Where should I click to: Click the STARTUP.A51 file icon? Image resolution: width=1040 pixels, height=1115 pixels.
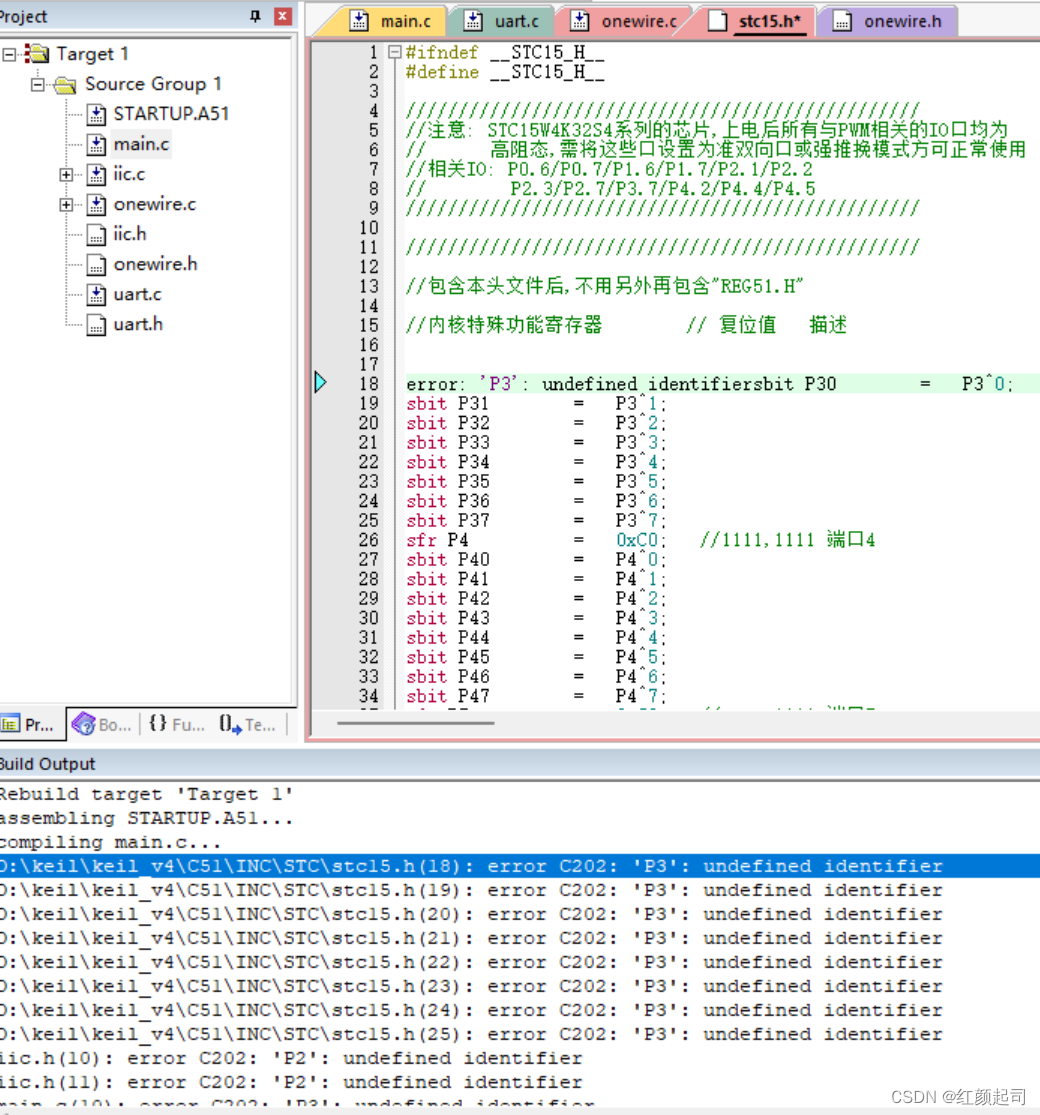pyautogui.click(x=94, y=114)
